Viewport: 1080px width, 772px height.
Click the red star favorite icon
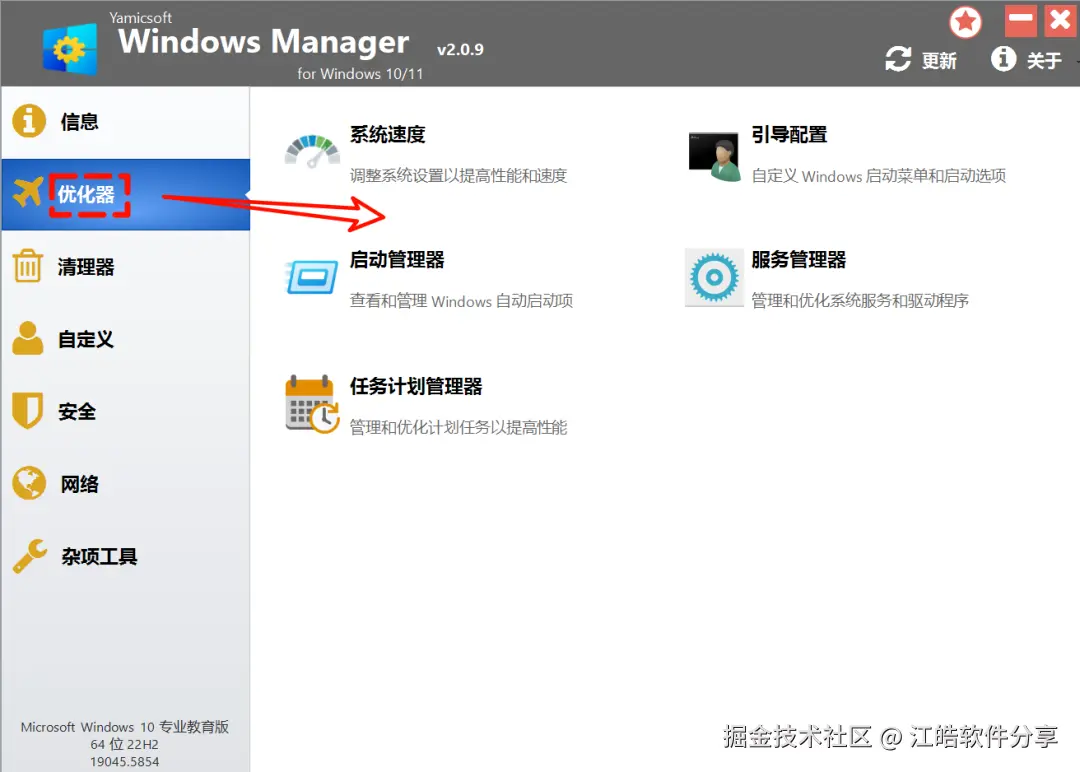pos(966,22)
